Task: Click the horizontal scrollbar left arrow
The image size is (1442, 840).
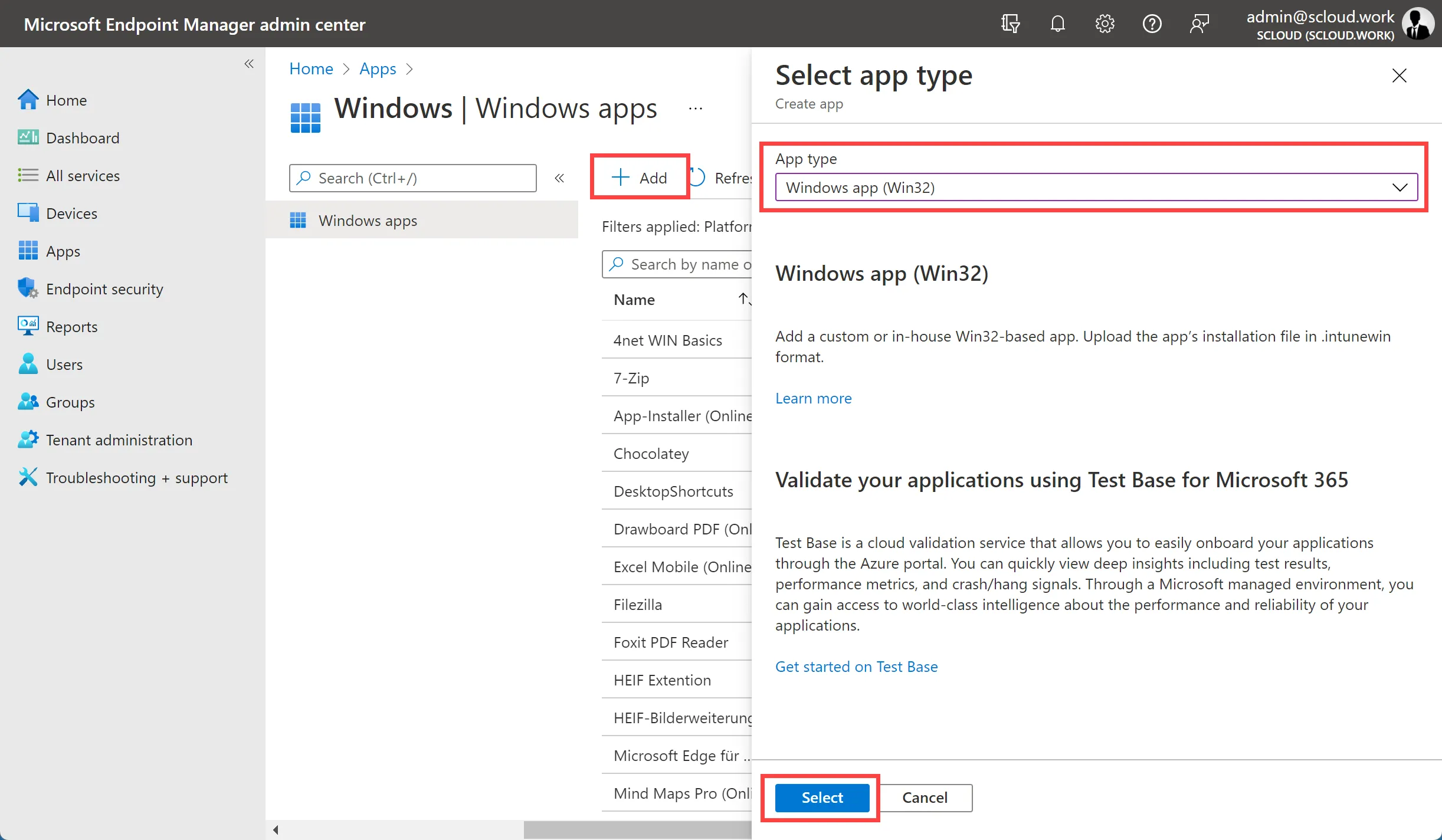Action: point(276,830)
